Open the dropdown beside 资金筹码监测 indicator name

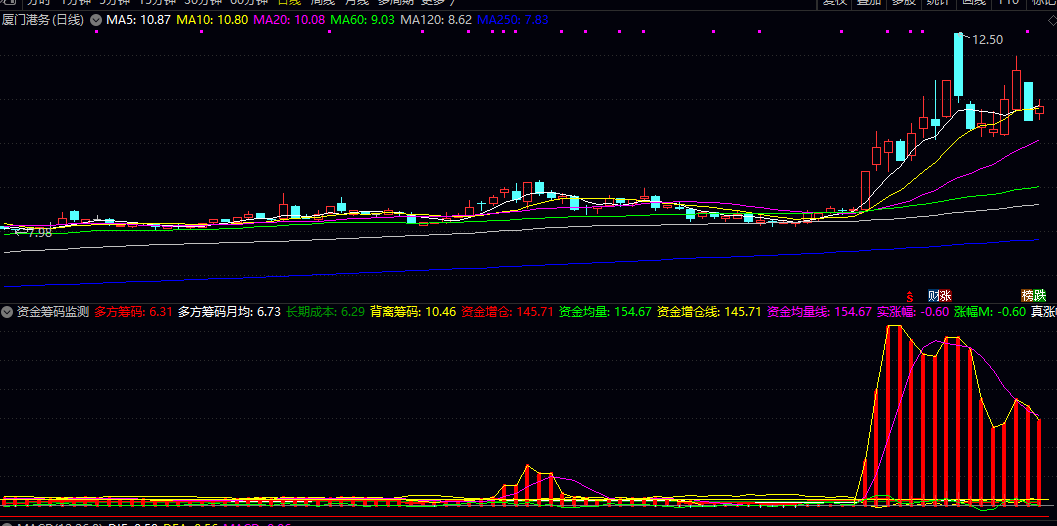[7, 312]
